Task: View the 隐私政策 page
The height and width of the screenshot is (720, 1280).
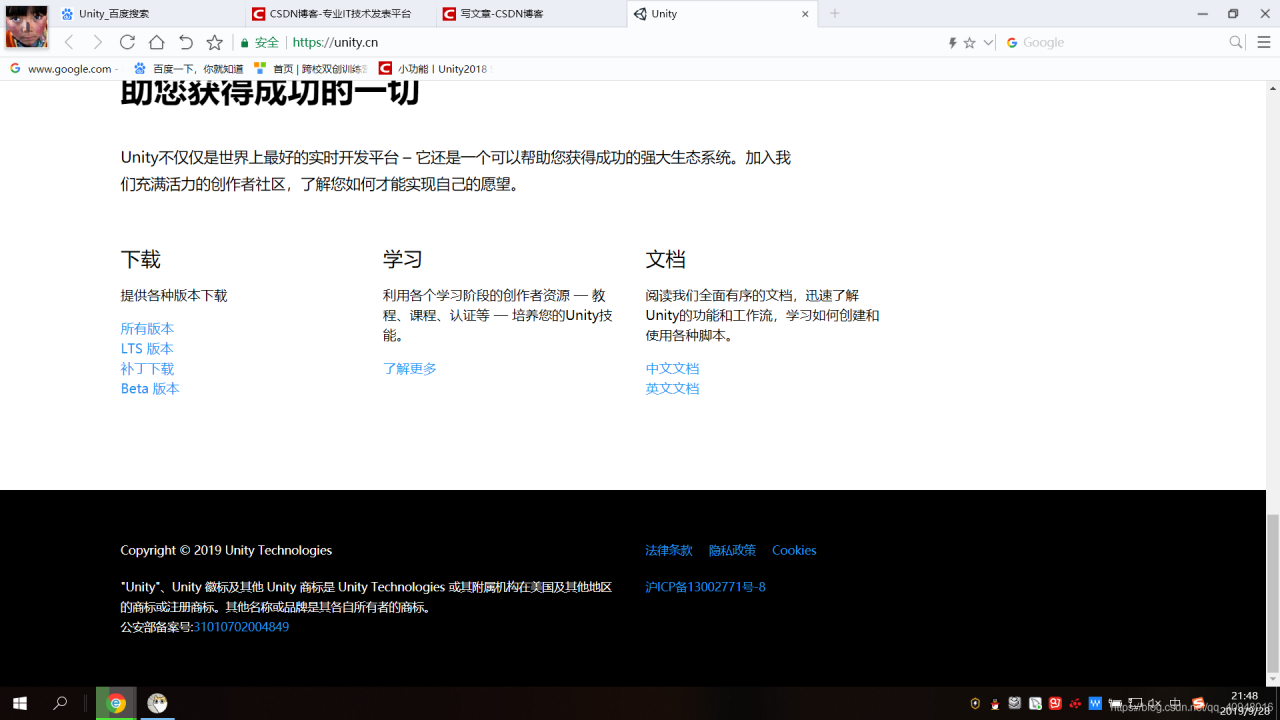Action: click(733, 550)
